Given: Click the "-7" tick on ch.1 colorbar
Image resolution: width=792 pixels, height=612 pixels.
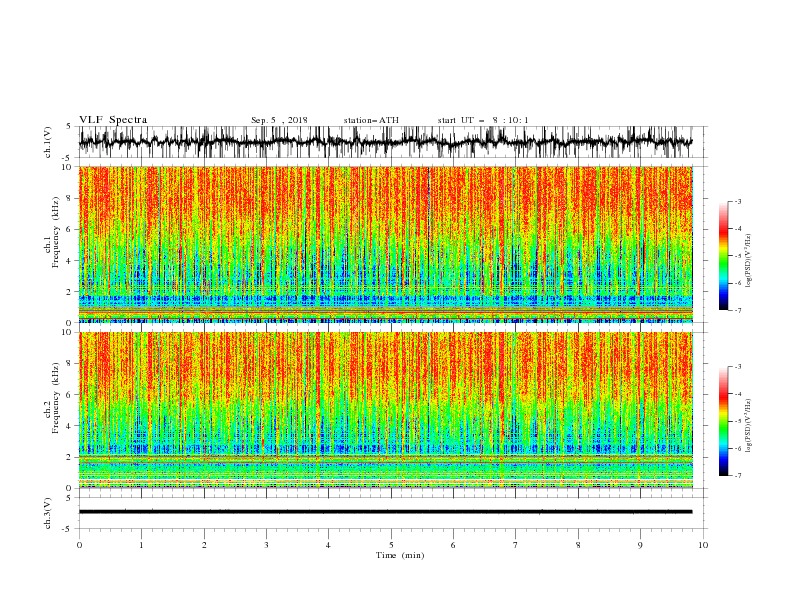Looking at the screenshot, I should coord(737,310).
